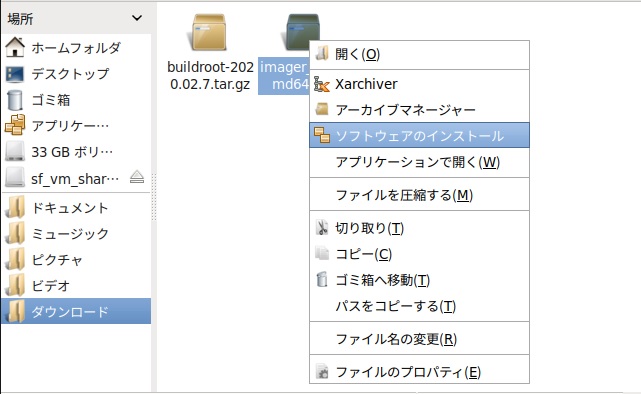Choose 開く(O) from the context menu
Image resolution: width=641 pixels, height=394 pixels.
[x=419, y=54]
